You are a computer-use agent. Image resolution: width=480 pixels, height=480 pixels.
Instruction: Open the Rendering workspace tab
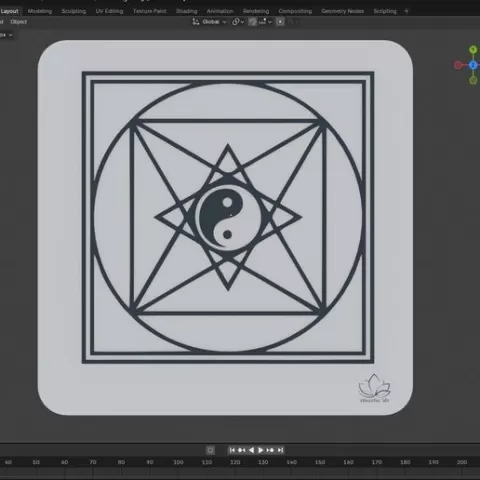256,11
